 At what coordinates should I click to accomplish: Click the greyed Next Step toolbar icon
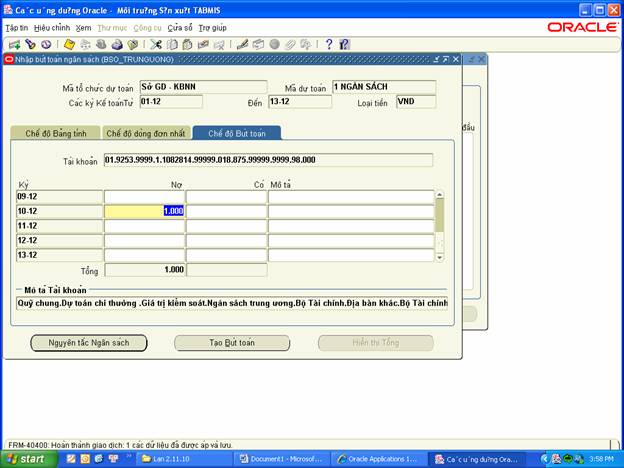(x=85, y=44)
